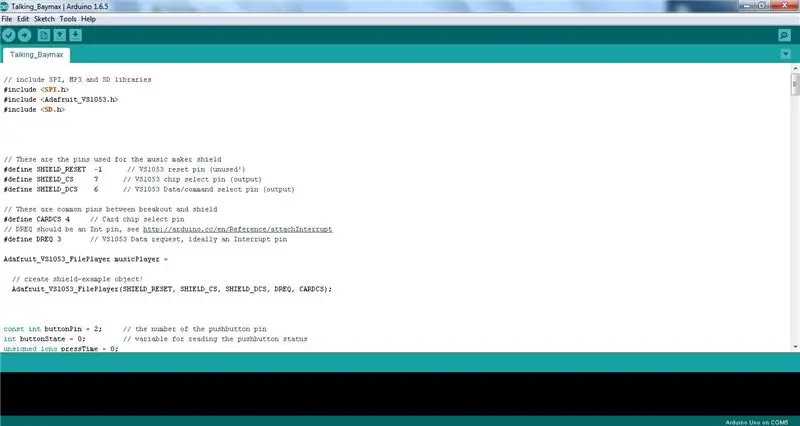Follow the arduino.cc attachInterrupt link
This screenshot has width=800, height=426.
point(237,229)
